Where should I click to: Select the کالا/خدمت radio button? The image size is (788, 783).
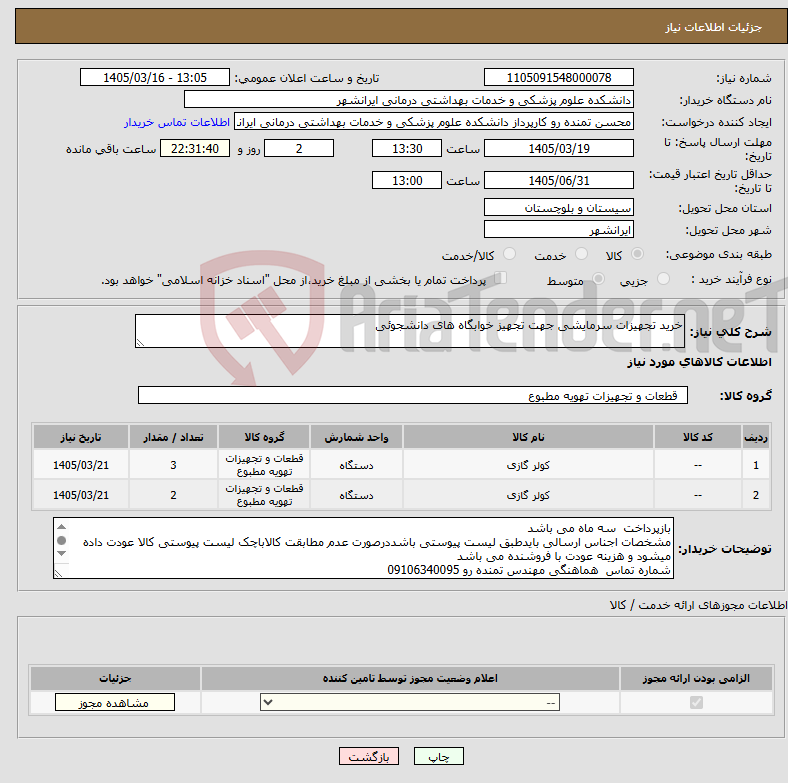[x=510, y=254]
